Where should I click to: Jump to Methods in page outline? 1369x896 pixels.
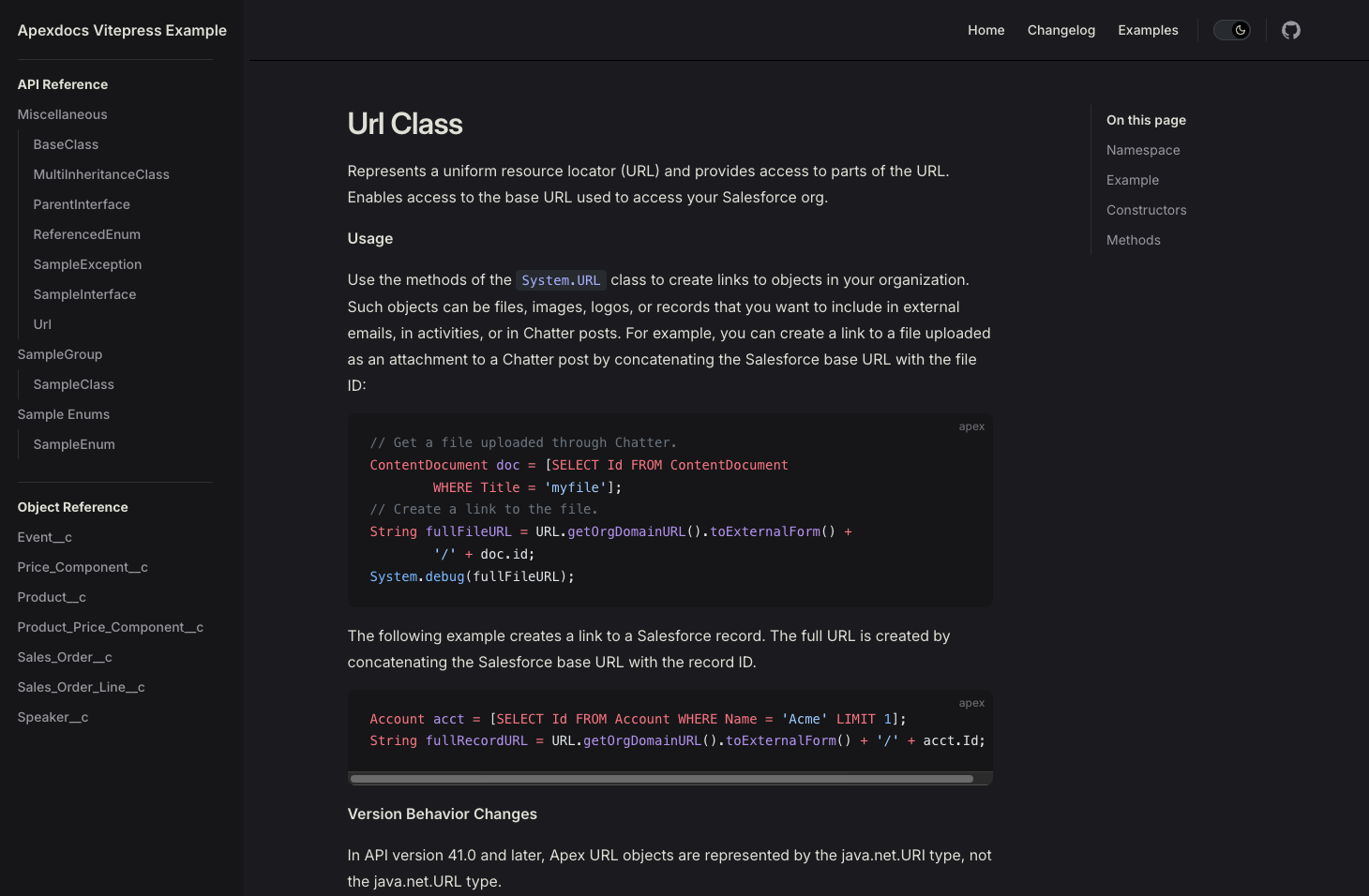[1134, 240]
